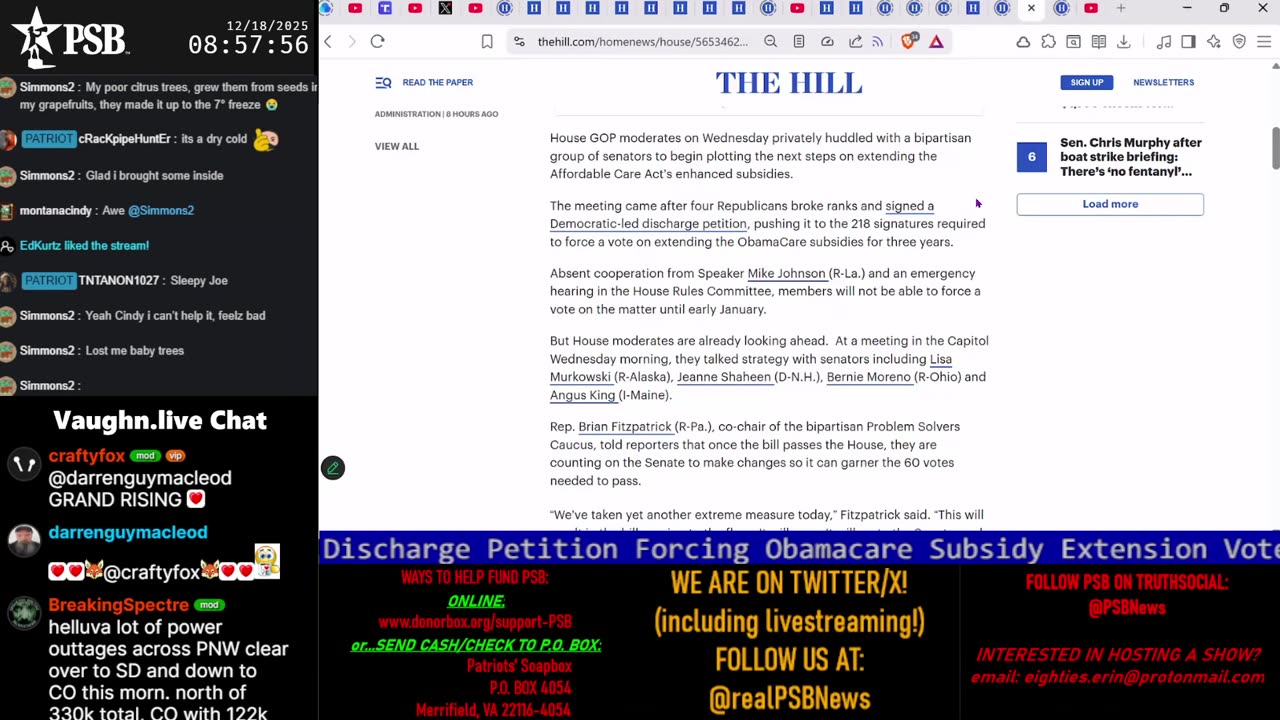1280x720 pixels.
Task: Open the downloads arrow icon
Action: (1124, 42)
